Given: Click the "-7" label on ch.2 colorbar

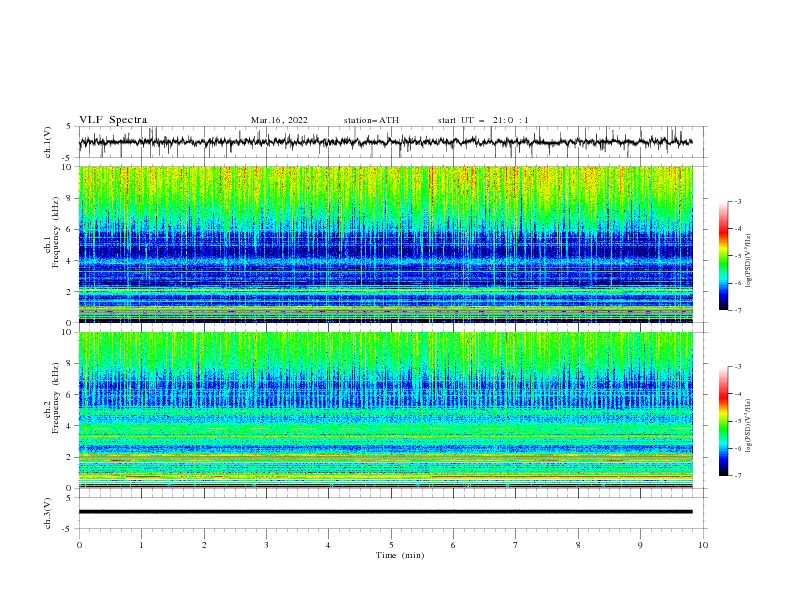Looking at the screenshot, I should point(737,475).
